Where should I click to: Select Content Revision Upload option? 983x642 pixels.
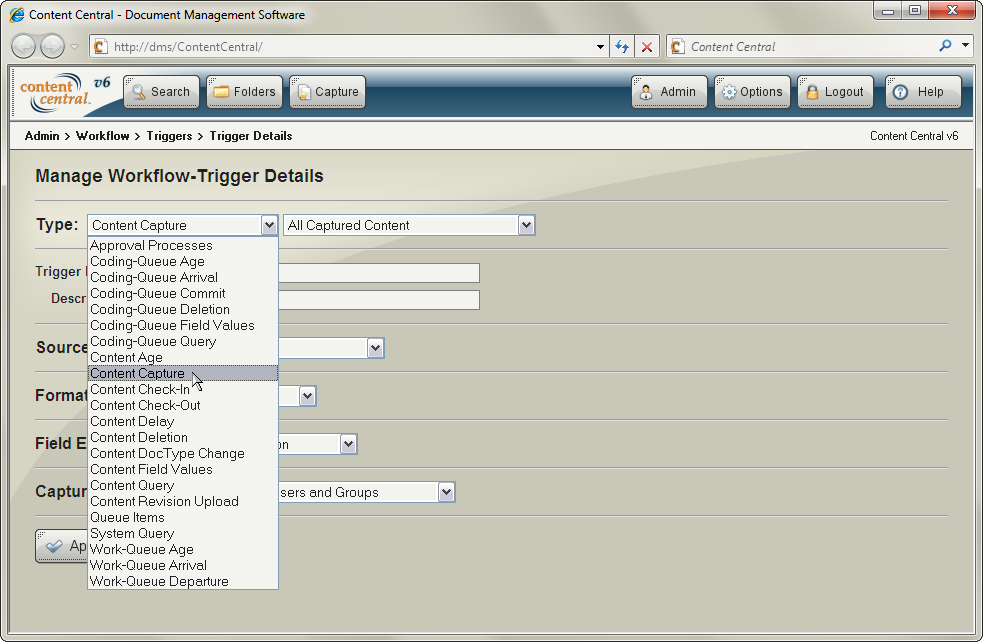pyautogui.click(x=182, y=501)
